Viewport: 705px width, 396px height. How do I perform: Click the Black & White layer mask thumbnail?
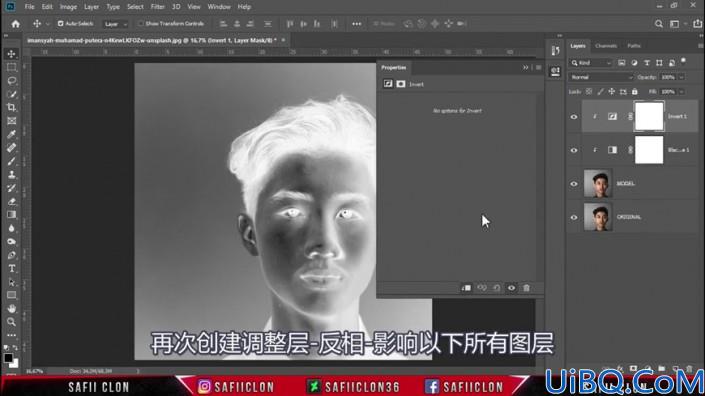[x=649, y=150]
